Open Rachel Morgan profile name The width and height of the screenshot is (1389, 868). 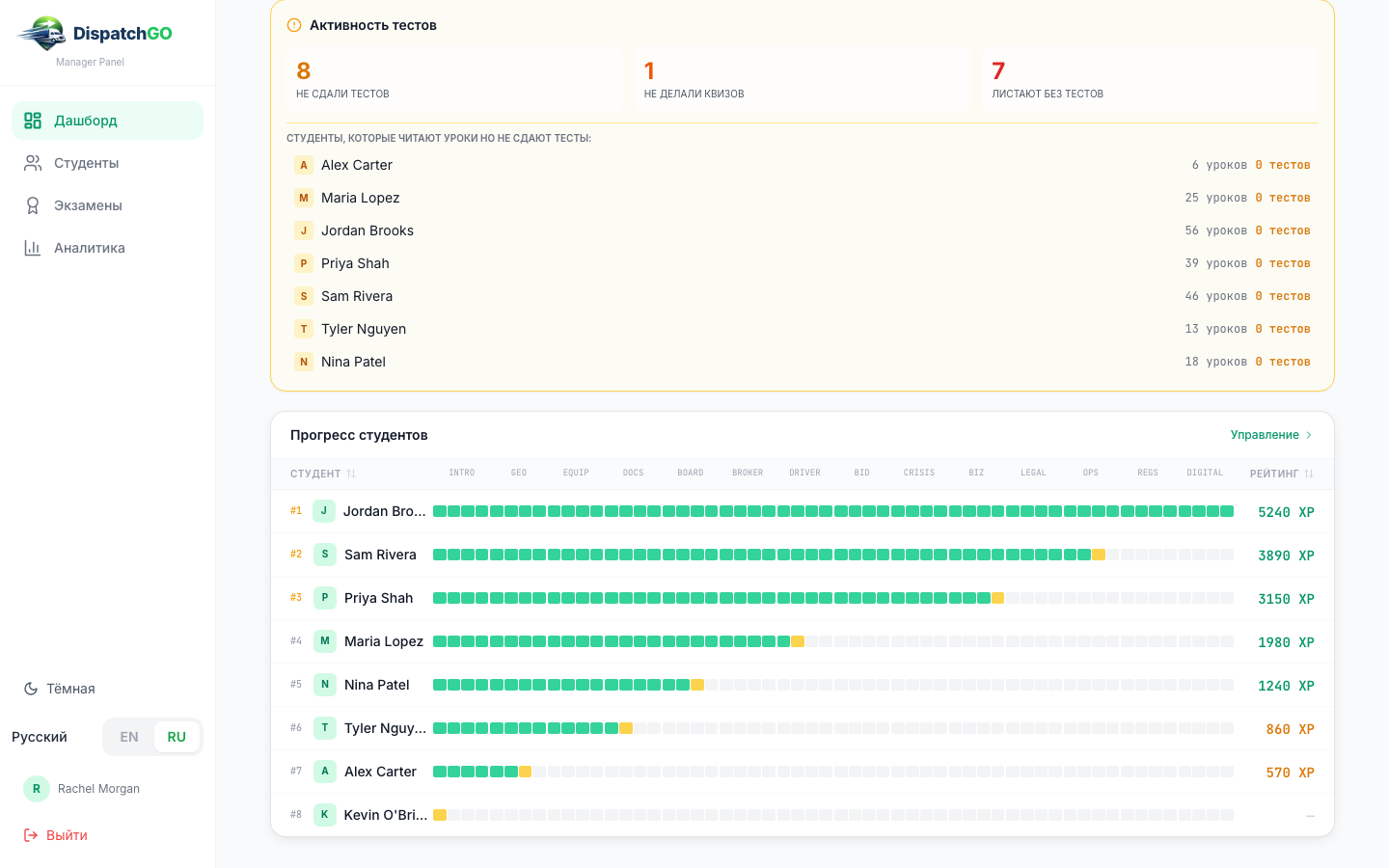pos(98,789)
